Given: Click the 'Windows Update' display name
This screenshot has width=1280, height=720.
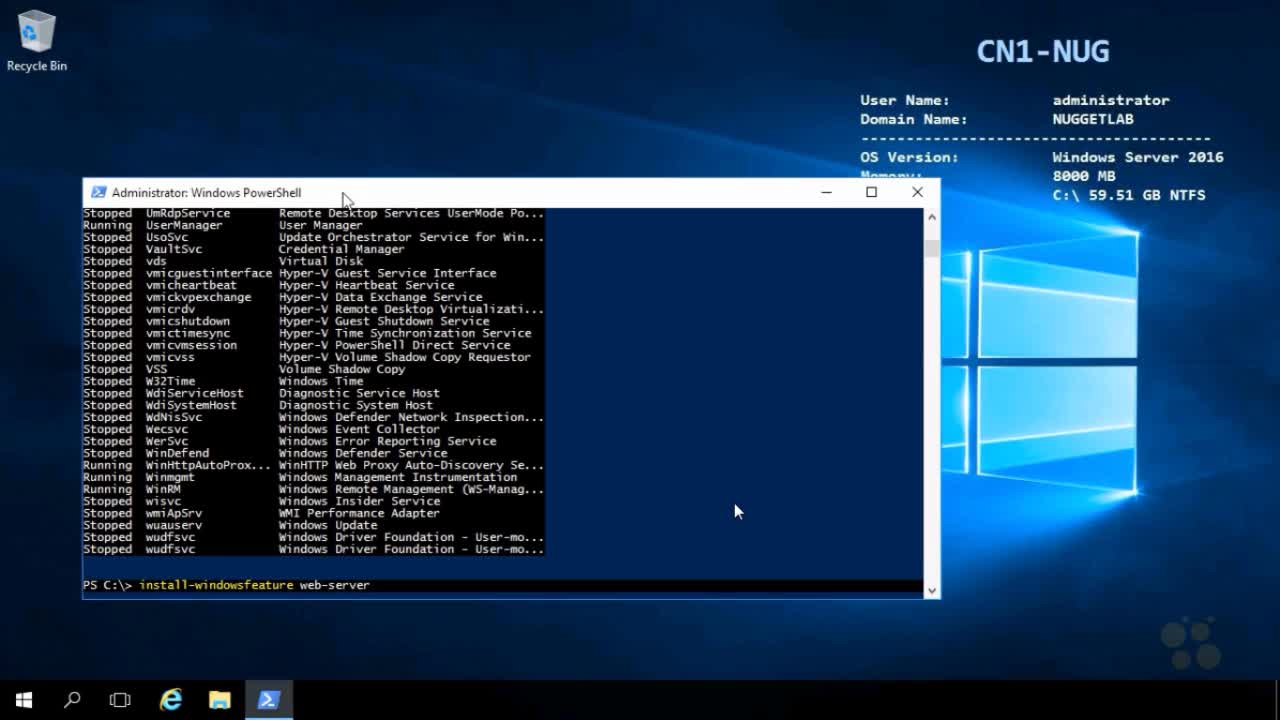Looking at the screenshot, I should pyautogui.click(x=328, y=525).
